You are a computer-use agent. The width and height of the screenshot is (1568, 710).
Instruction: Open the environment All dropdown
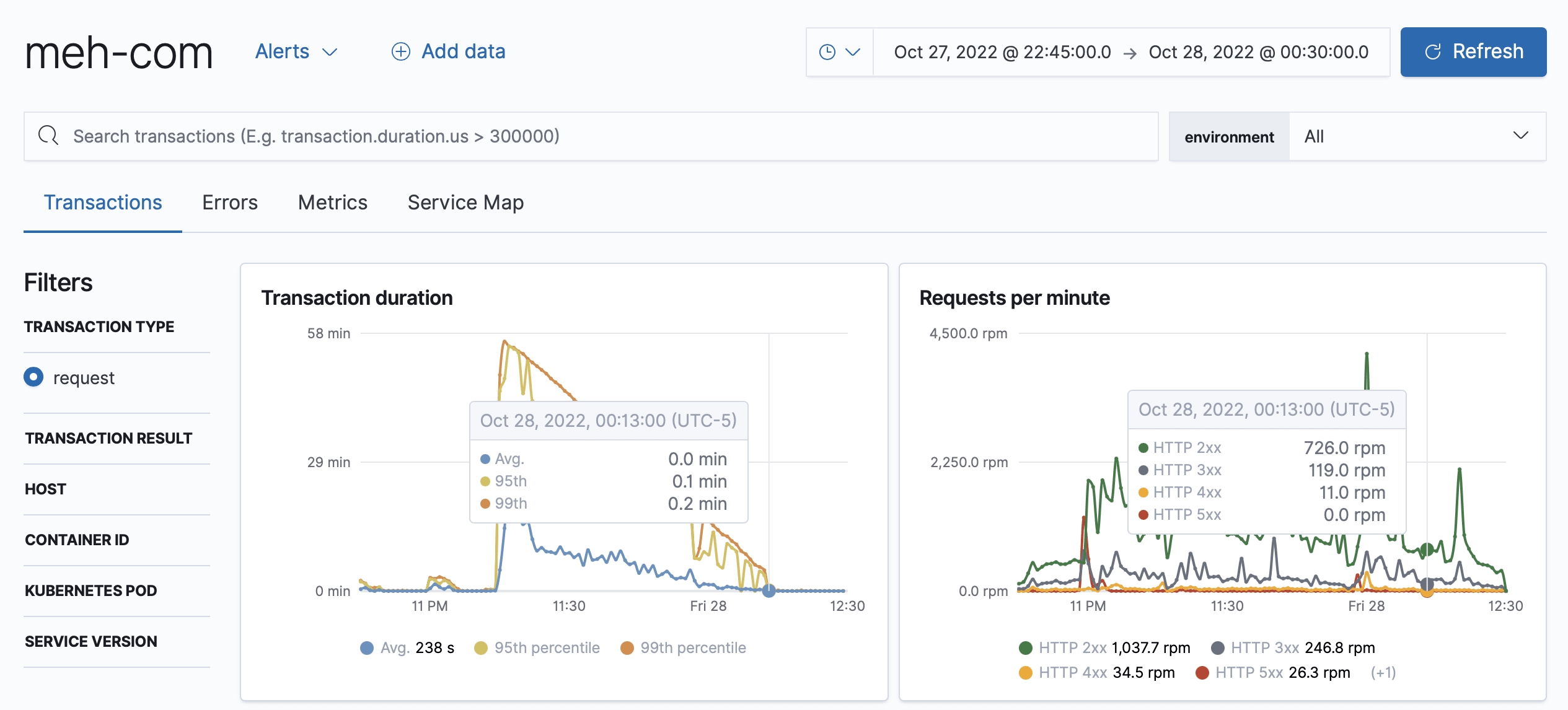point(1417,136)
